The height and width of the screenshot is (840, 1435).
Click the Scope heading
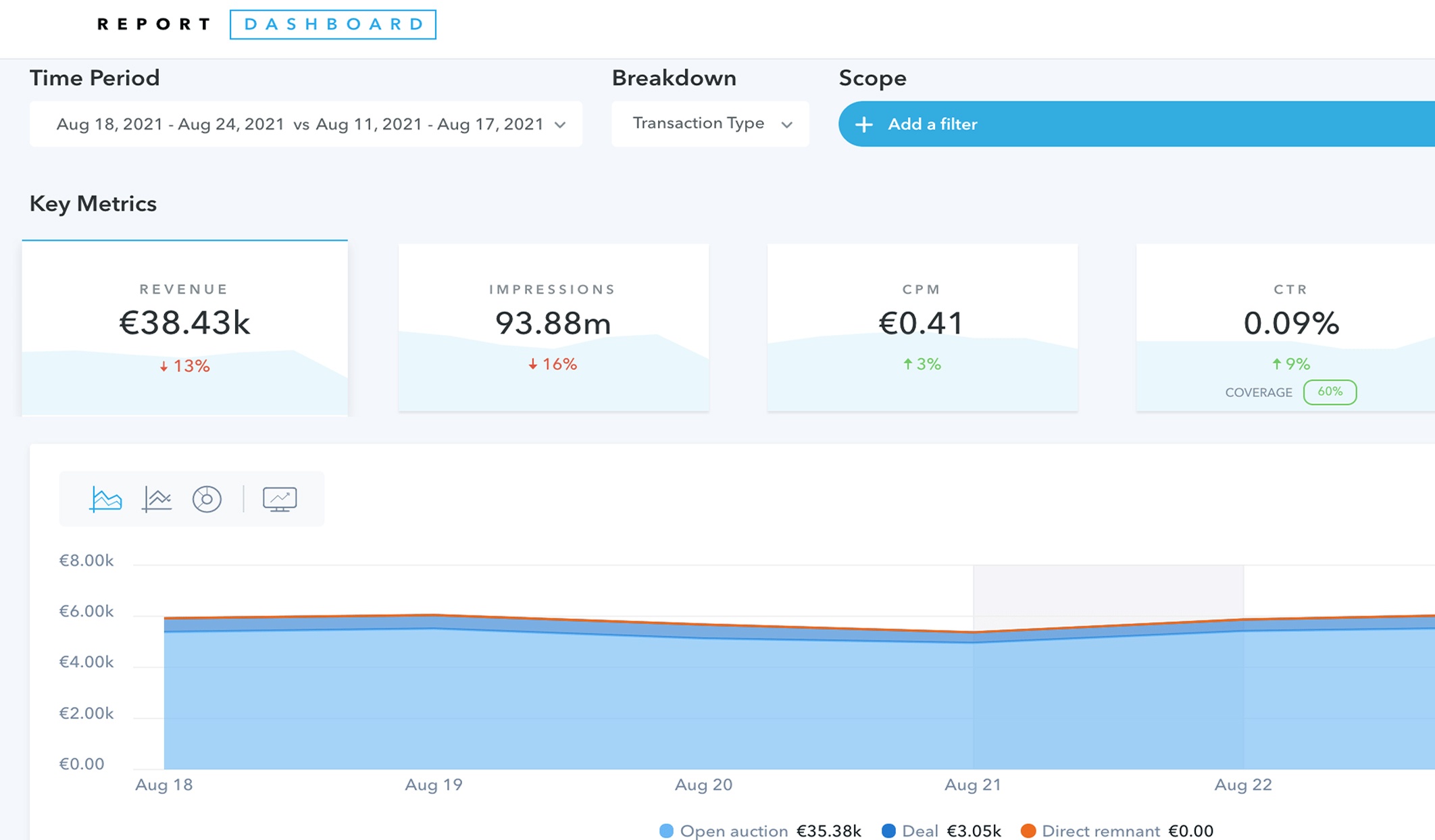(872, 78)
